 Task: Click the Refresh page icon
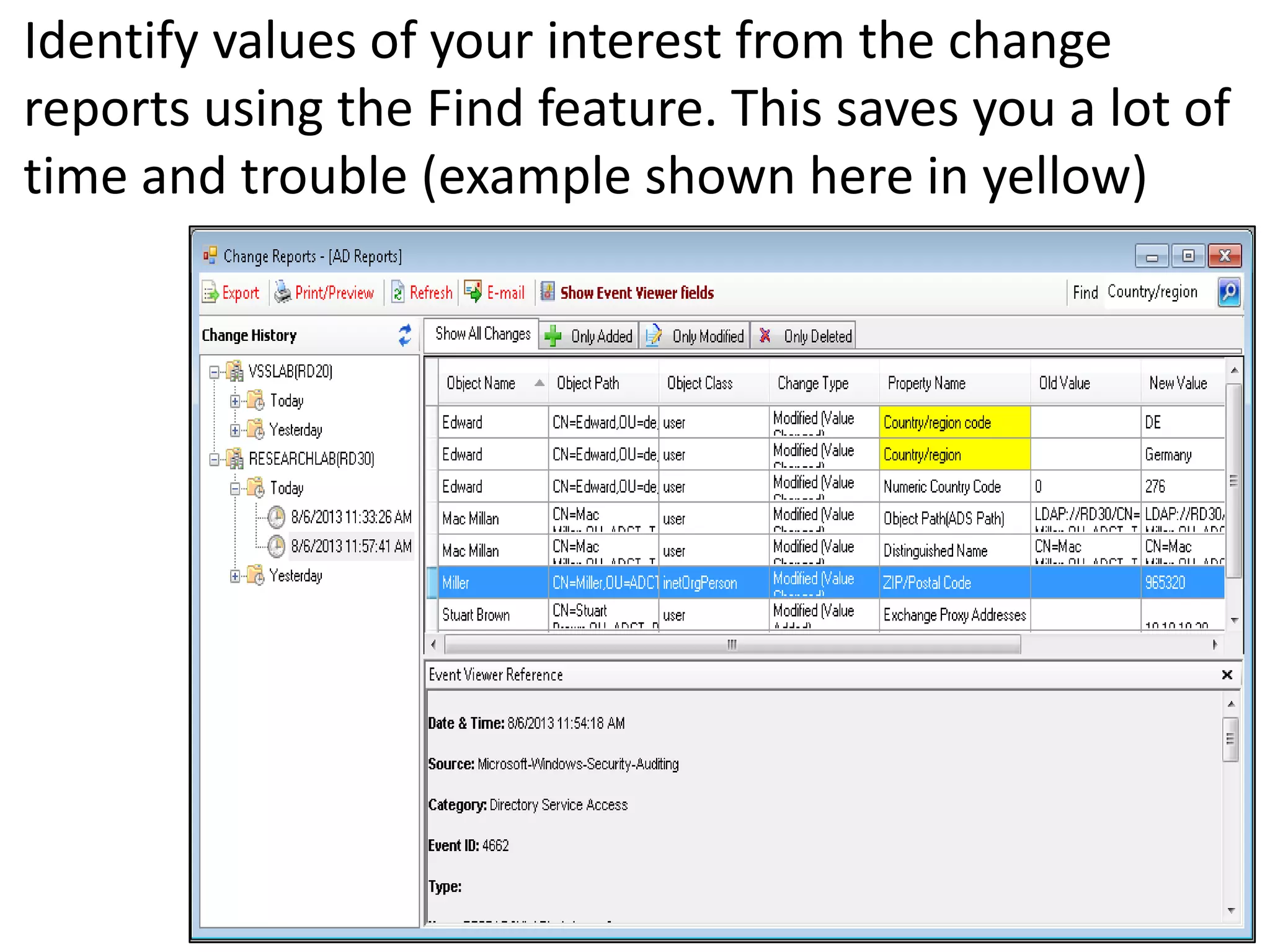(x=397, y=293)
